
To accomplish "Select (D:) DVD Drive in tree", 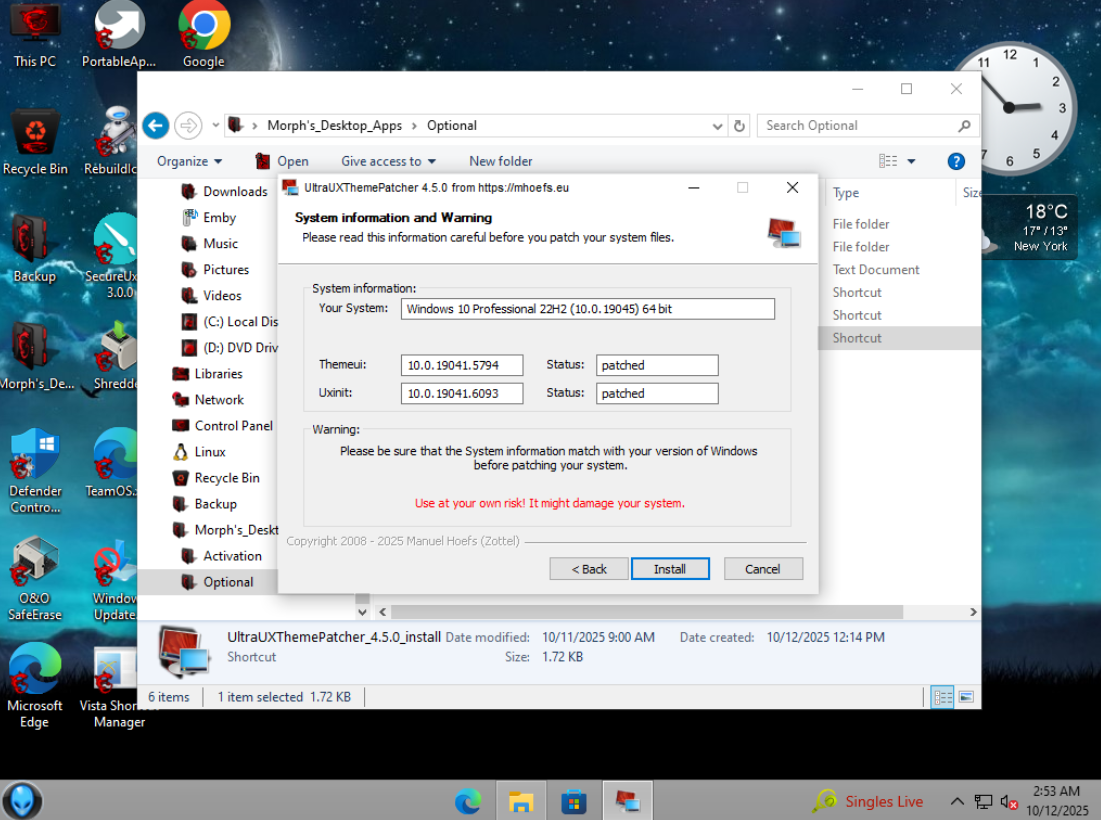I will [x=229, y=348].
